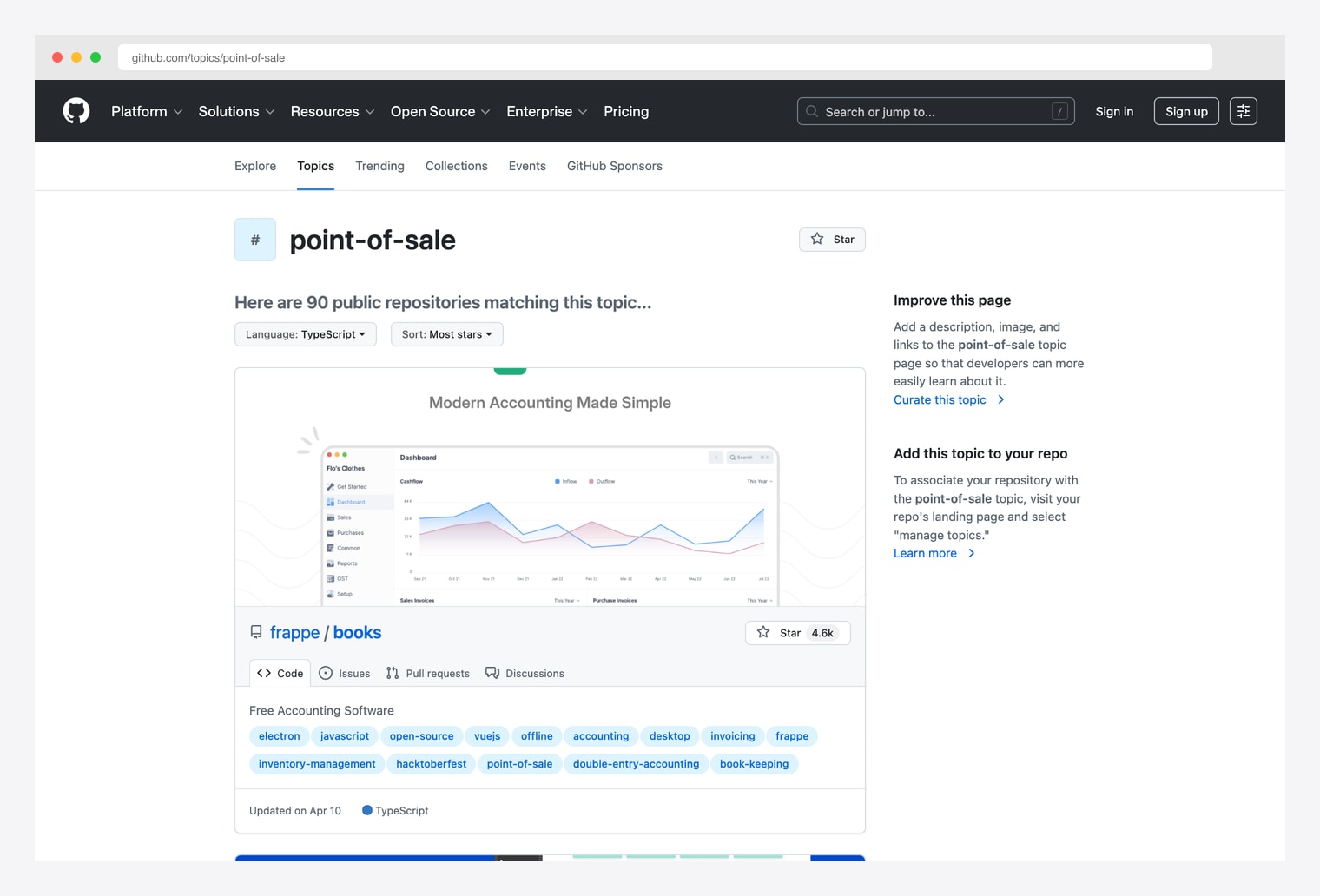The width and height of the screenshot is (1320, 896).
Task: Click the Search or jump to field
Action: [936, 111]
